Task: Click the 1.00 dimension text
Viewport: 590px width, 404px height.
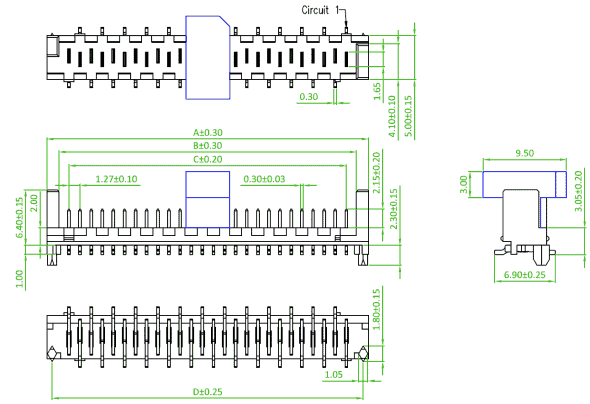Action: [x=19, y=279]
